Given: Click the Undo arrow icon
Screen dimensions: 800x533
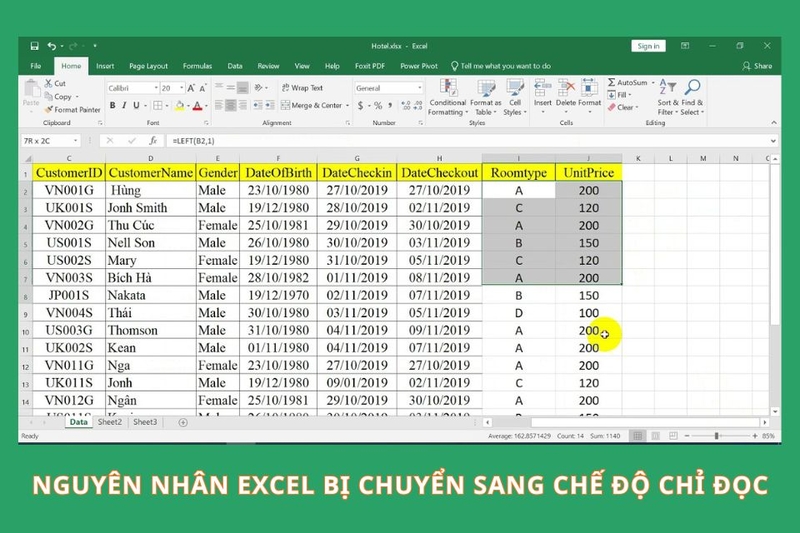Looking at the screenshot, I should tap(52, 46).
